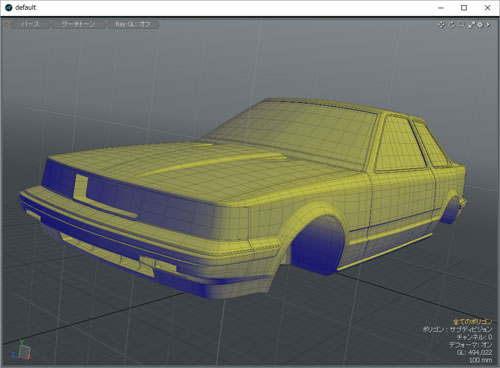Viewport: 500px width, 368px height.
Task: Open the viewport settings gear icon
Action: click(x=480, y=25)
